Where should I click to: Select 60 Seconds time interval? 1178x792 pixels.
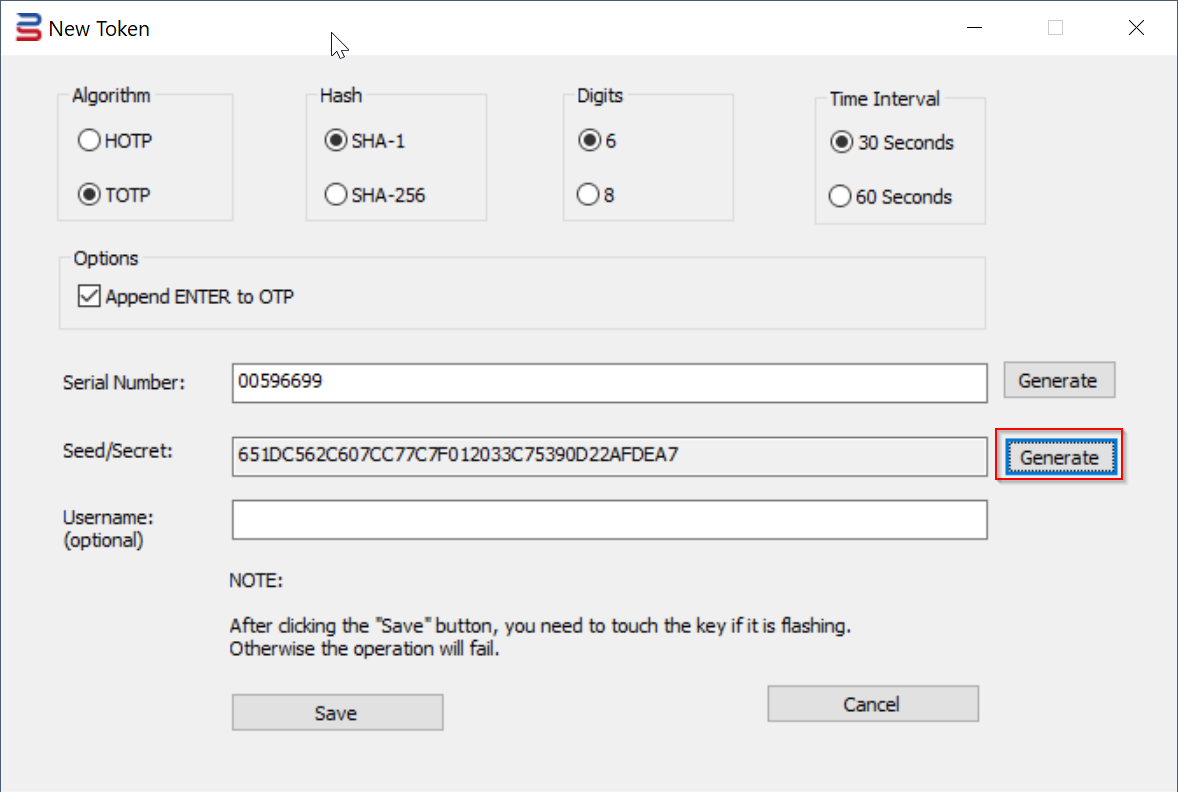[x=841, y=197]
